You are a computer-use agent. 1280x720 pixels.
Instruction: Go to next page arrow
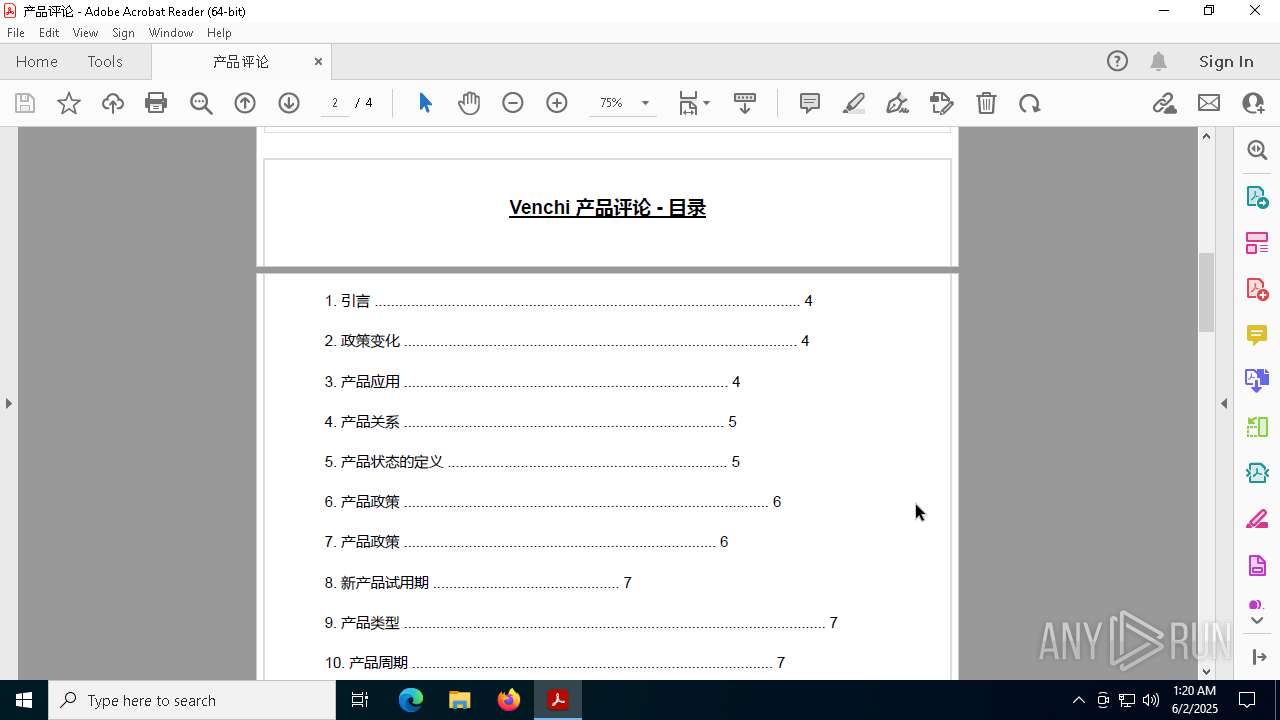[289, 103]
